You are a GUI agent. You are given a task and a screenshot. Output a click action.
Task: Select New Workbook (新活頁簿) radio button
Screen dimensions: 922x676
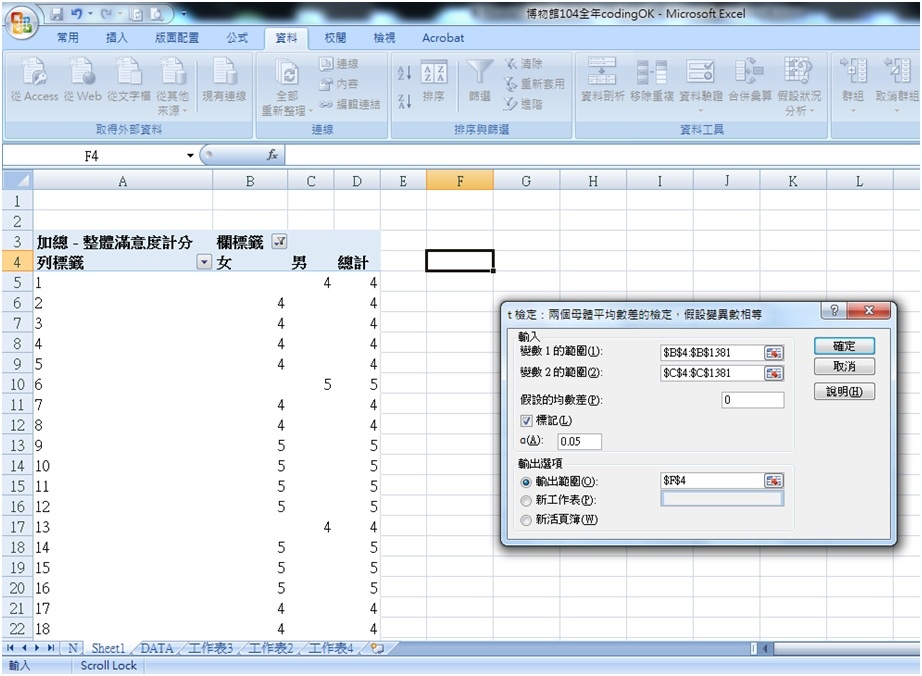coord(526,520)
